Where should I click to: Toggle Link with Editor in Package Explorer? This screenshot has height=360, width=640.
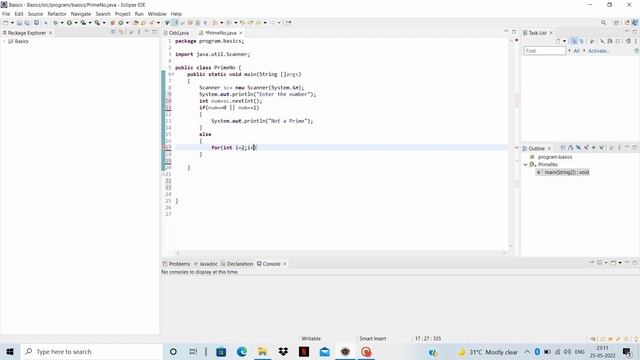click(121, 32)
